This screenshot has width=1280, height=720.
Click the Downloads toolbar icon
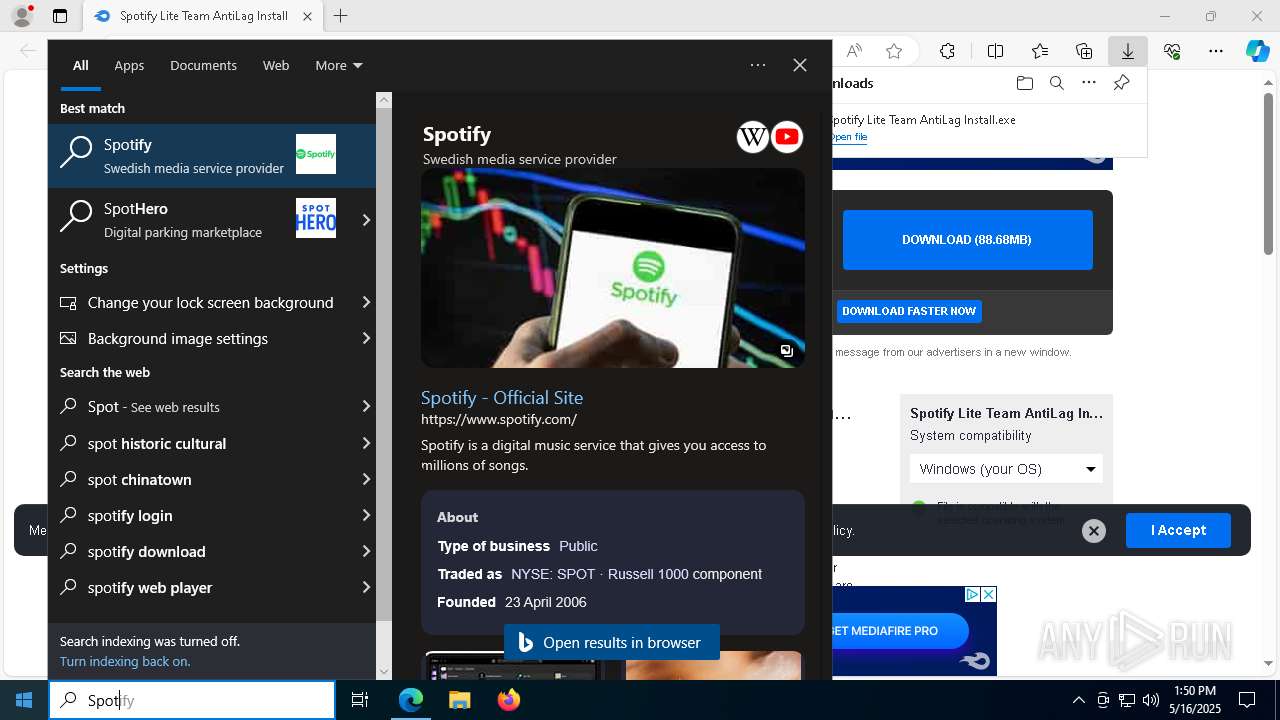[1128, 51]
